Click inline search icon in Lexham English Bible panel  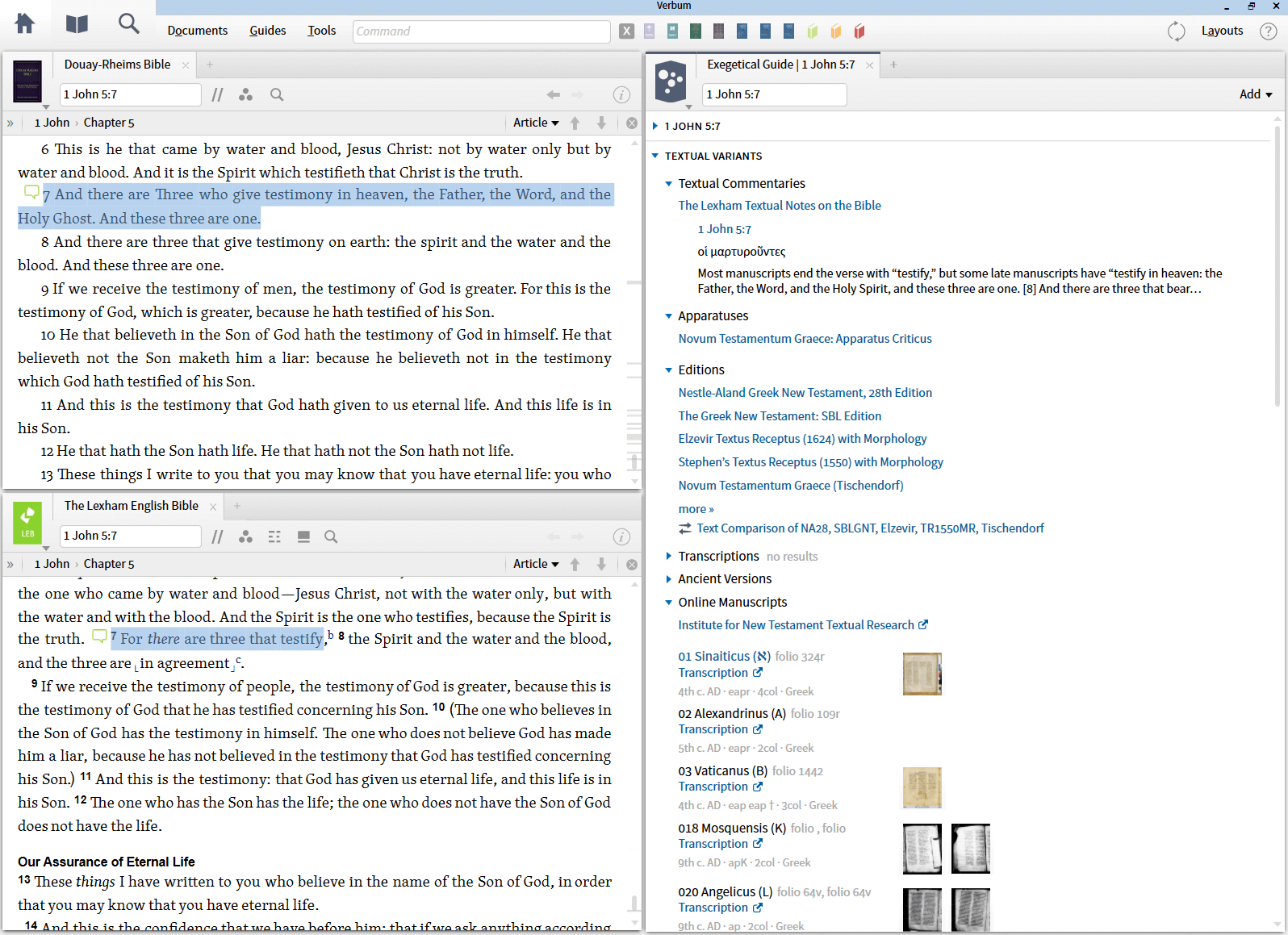pyautogui.click(x=331, y=537)
